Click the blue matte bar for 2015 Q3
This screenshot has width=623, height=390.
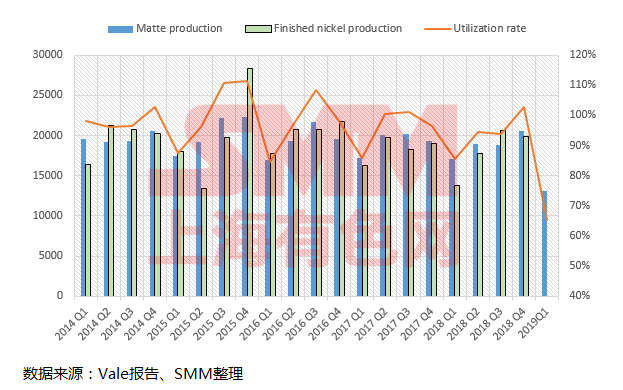click(222, 207)
